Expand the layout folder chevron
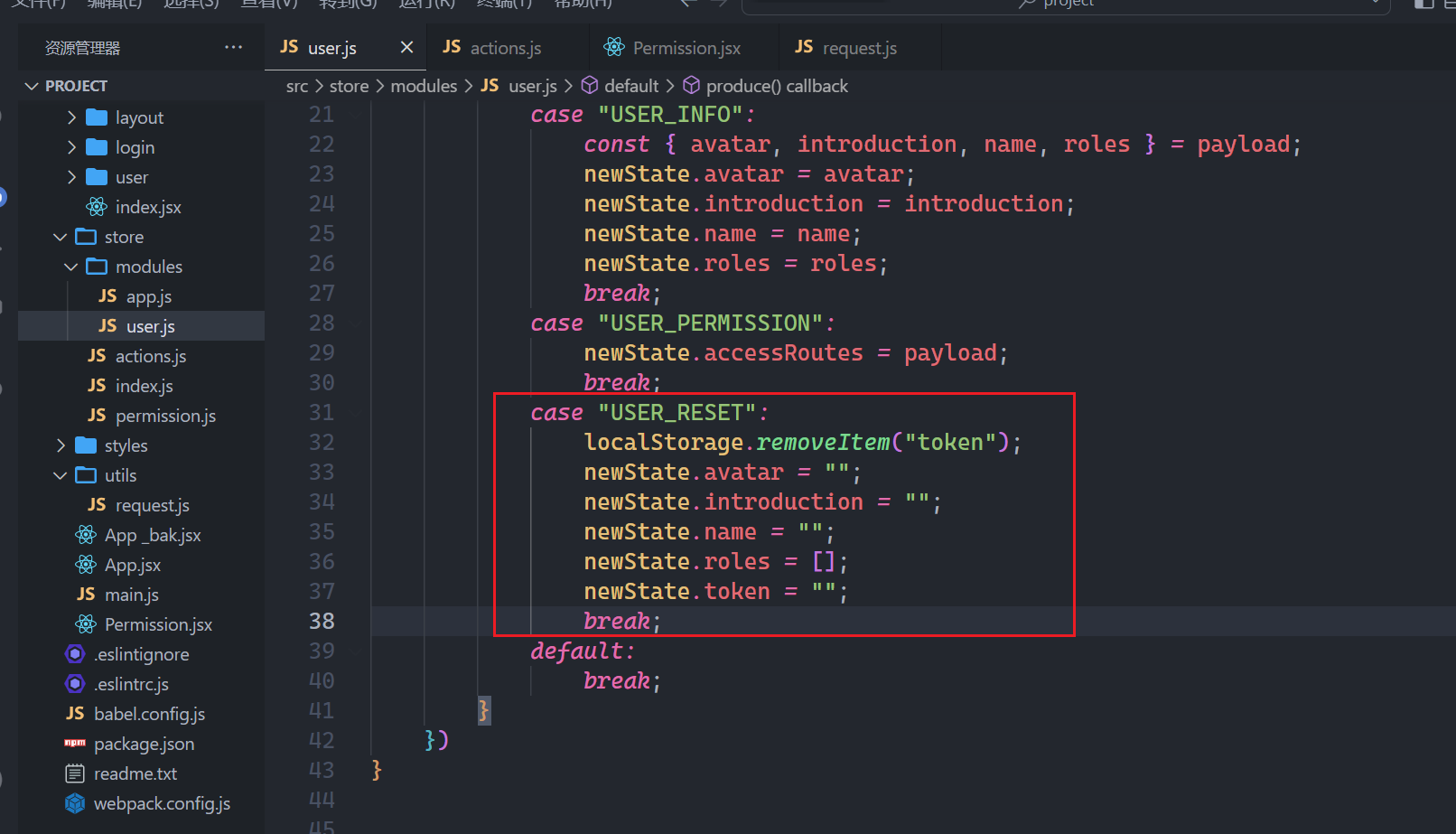 72,117
